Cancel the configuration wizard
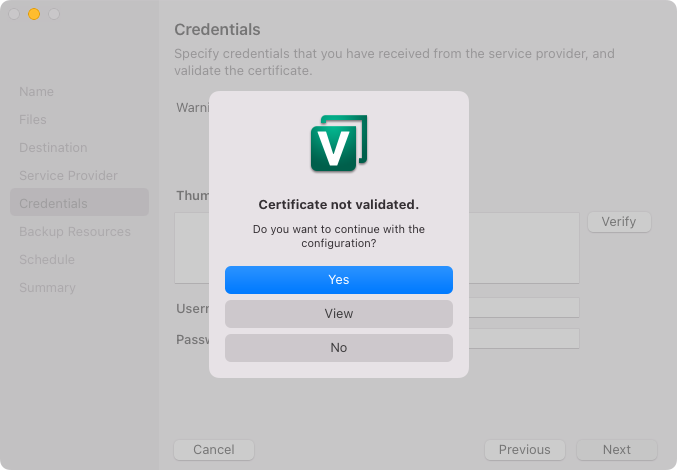 point(213,449)
